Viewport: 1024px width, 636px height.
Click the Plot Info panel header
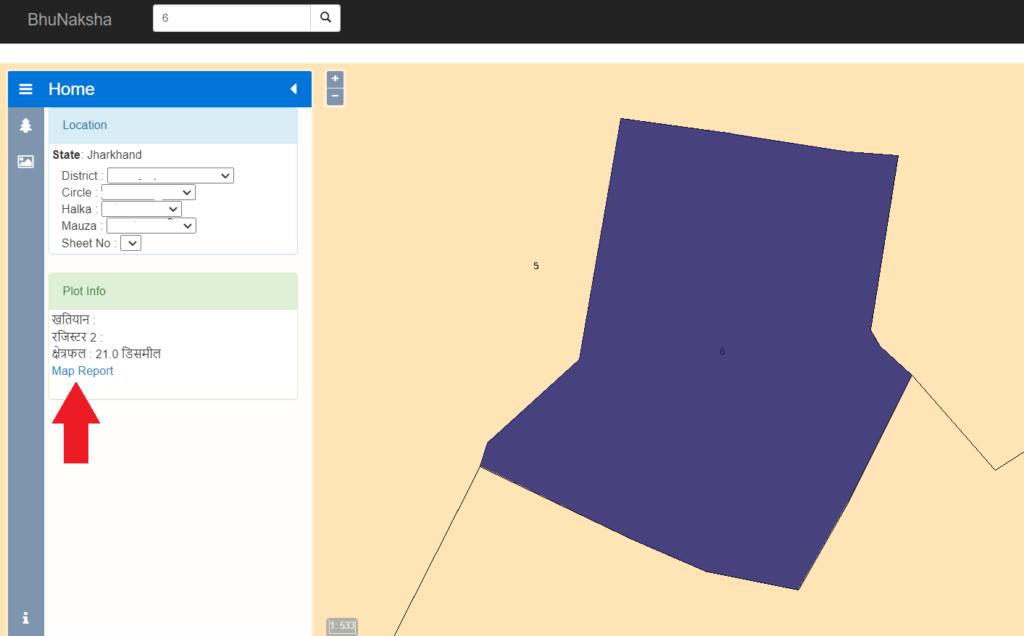click(173, 291)
